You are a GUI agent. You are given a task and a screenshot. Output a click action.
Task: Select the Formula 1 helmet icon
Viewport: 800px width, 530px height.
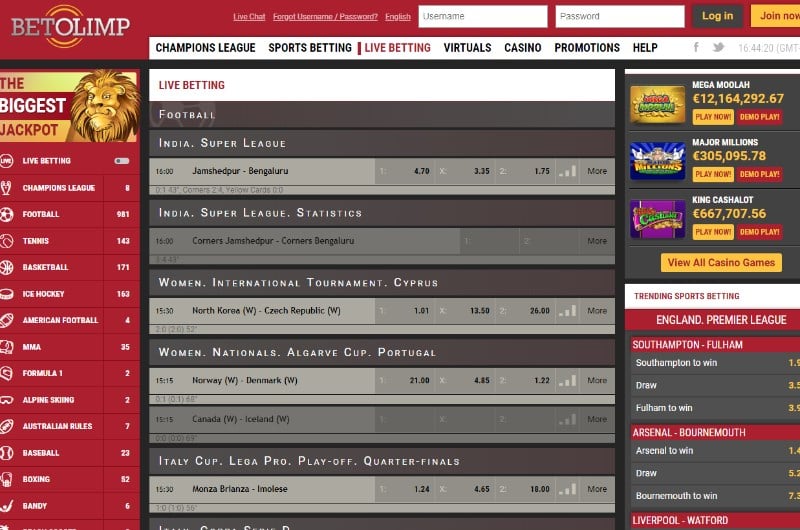tap(8, 373)
